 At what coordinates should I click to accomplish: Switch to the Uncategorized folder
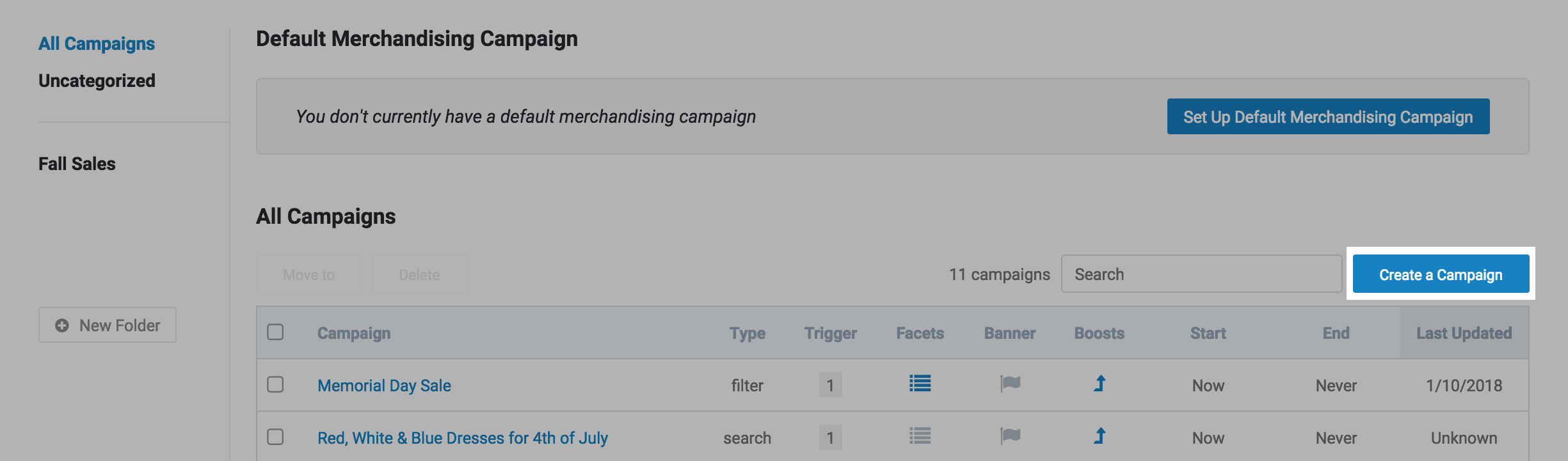97,81
